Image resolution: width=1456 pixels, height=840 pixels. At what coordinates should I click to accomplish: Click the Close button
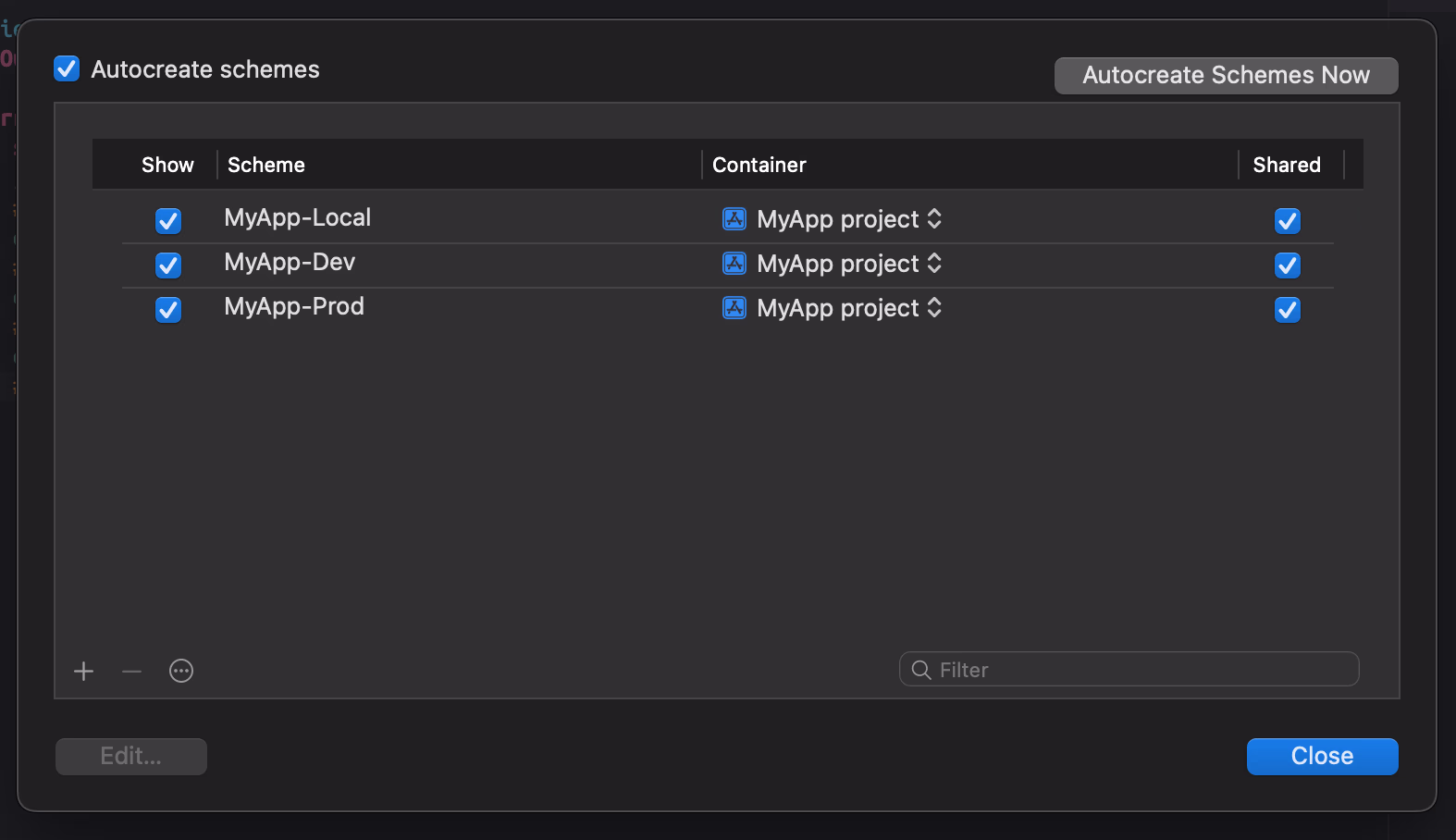[1322, 756]
